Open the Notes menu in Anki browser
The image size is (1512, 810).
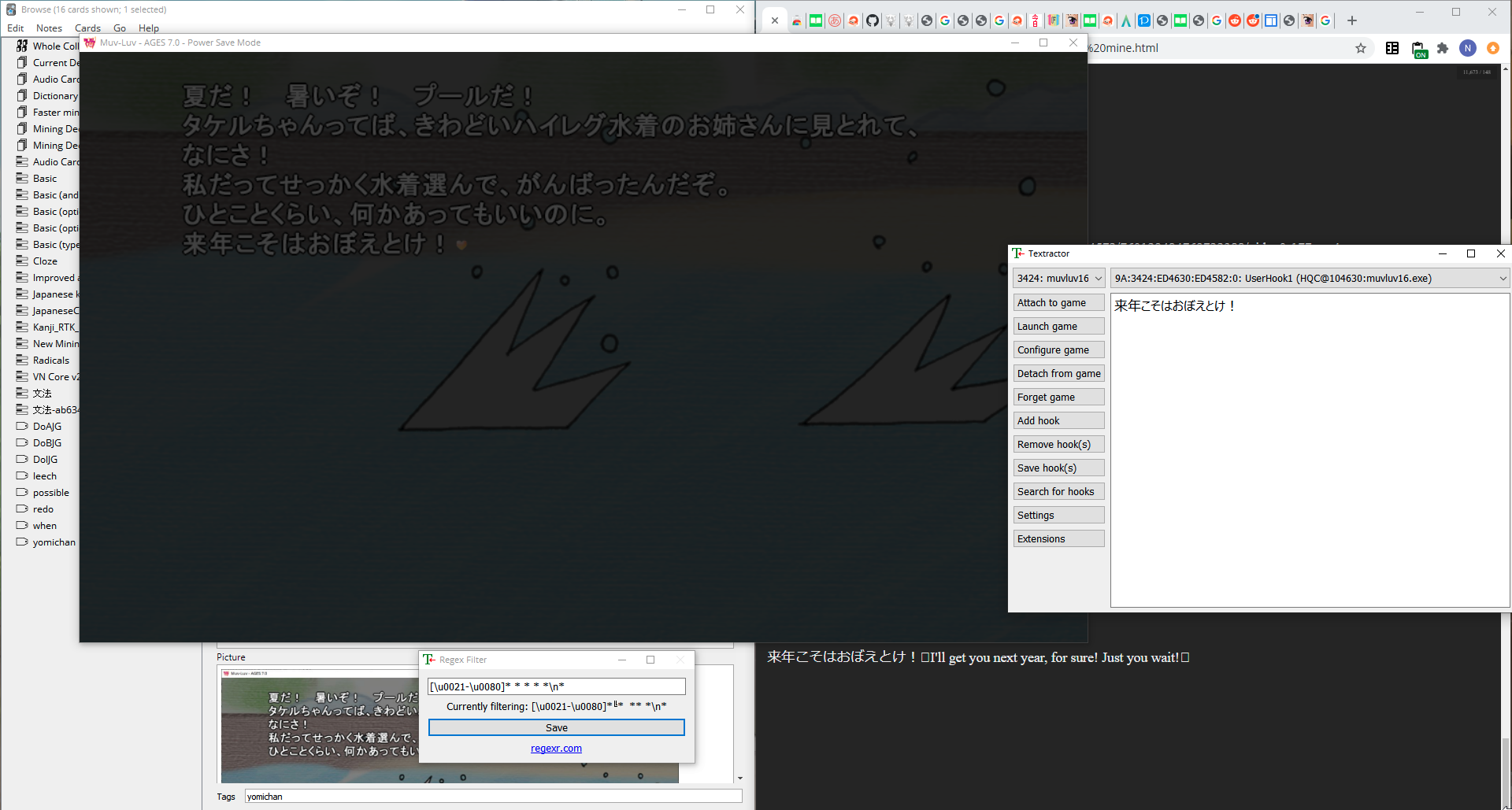click(49, 28)
